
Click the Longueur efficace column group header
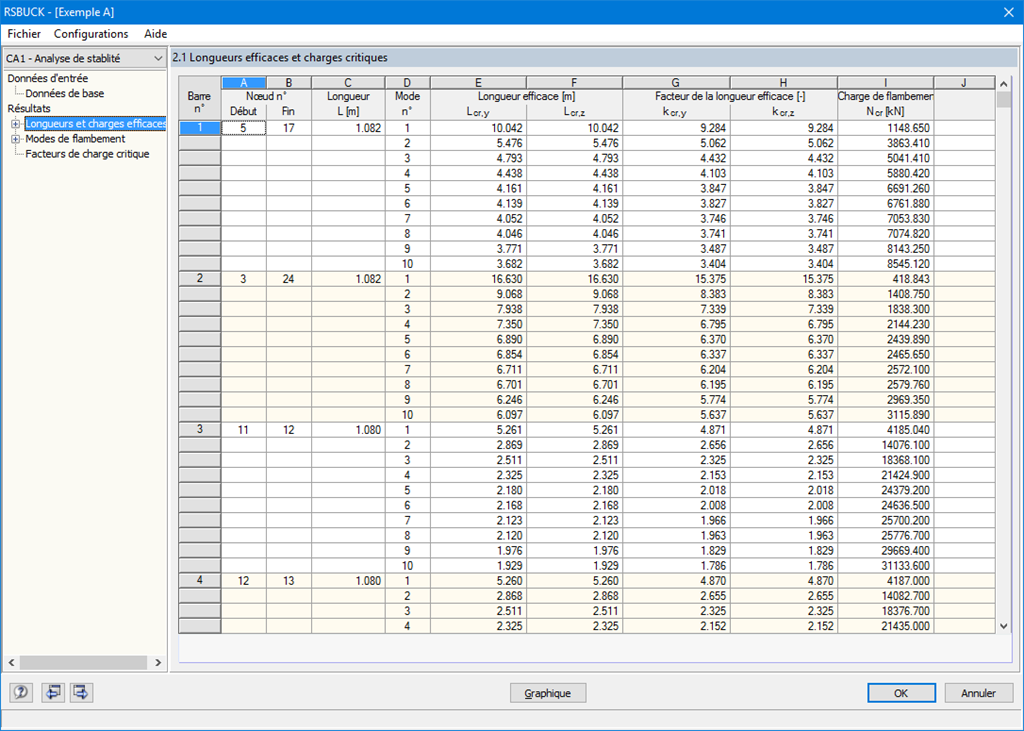[526, 96]
